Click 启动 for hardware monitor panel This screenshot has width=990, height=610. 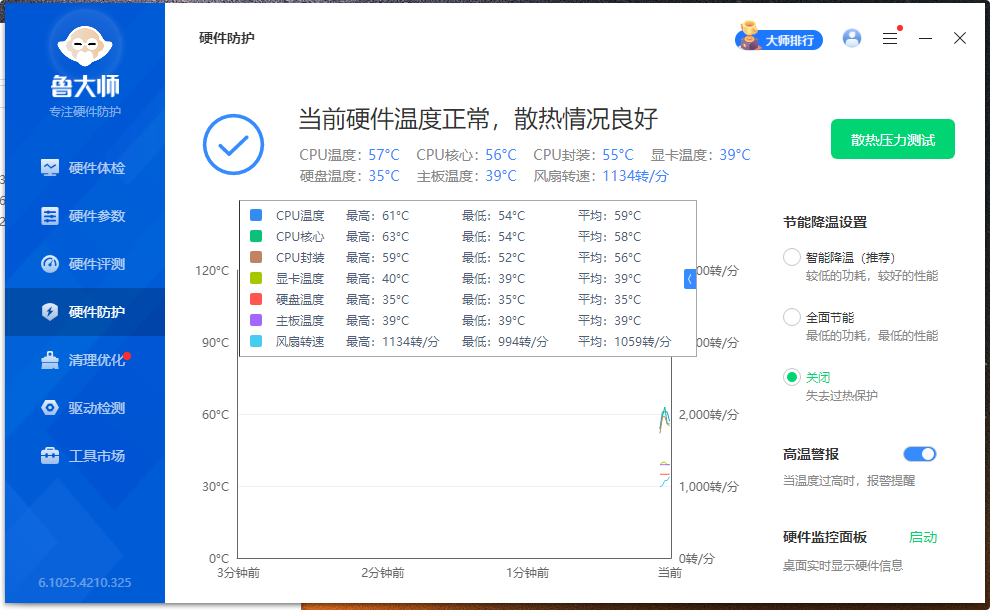[923, 537]
